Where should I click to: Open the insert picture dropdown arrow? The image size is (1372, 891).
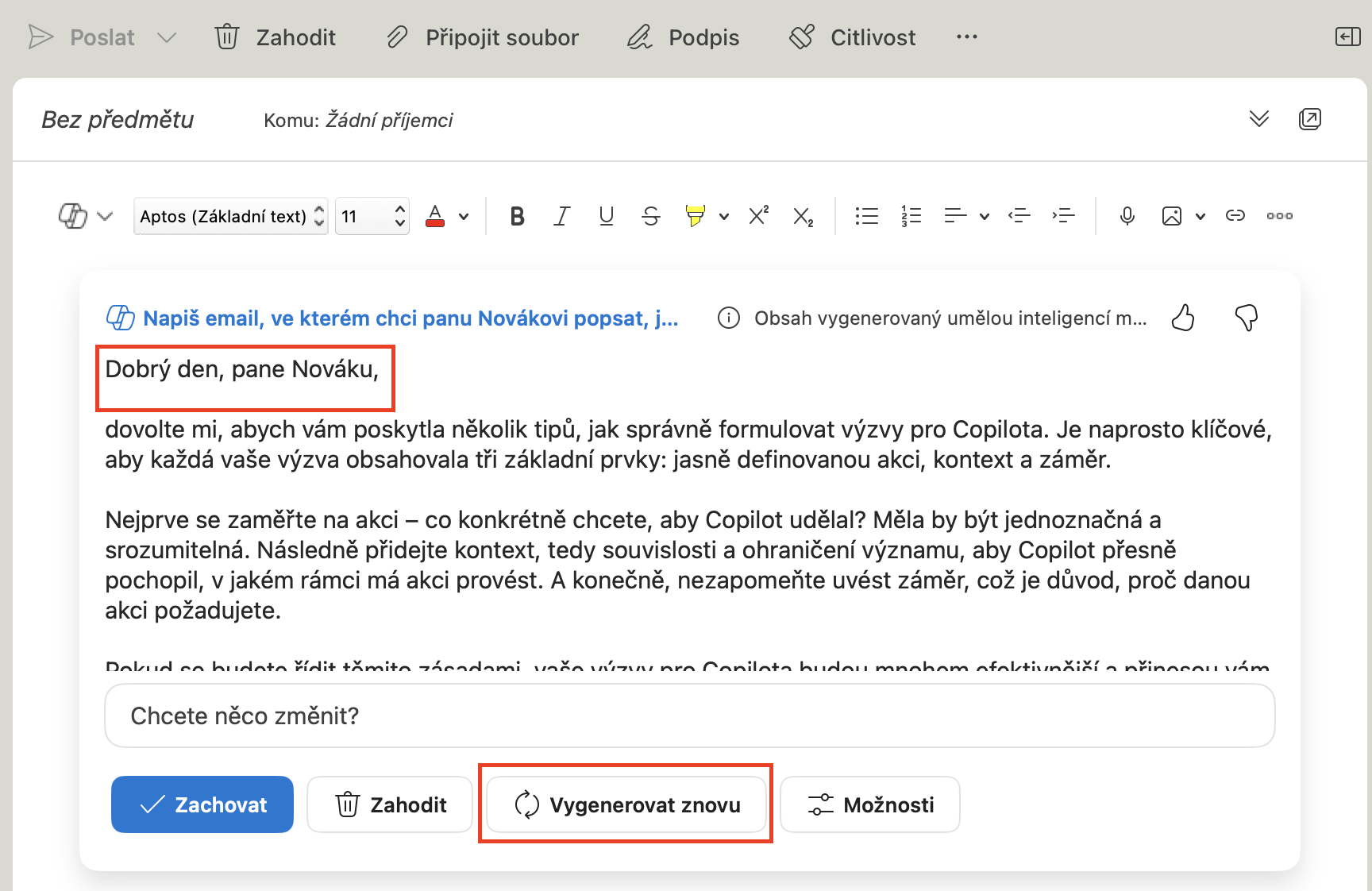(x=1200, y=216)
